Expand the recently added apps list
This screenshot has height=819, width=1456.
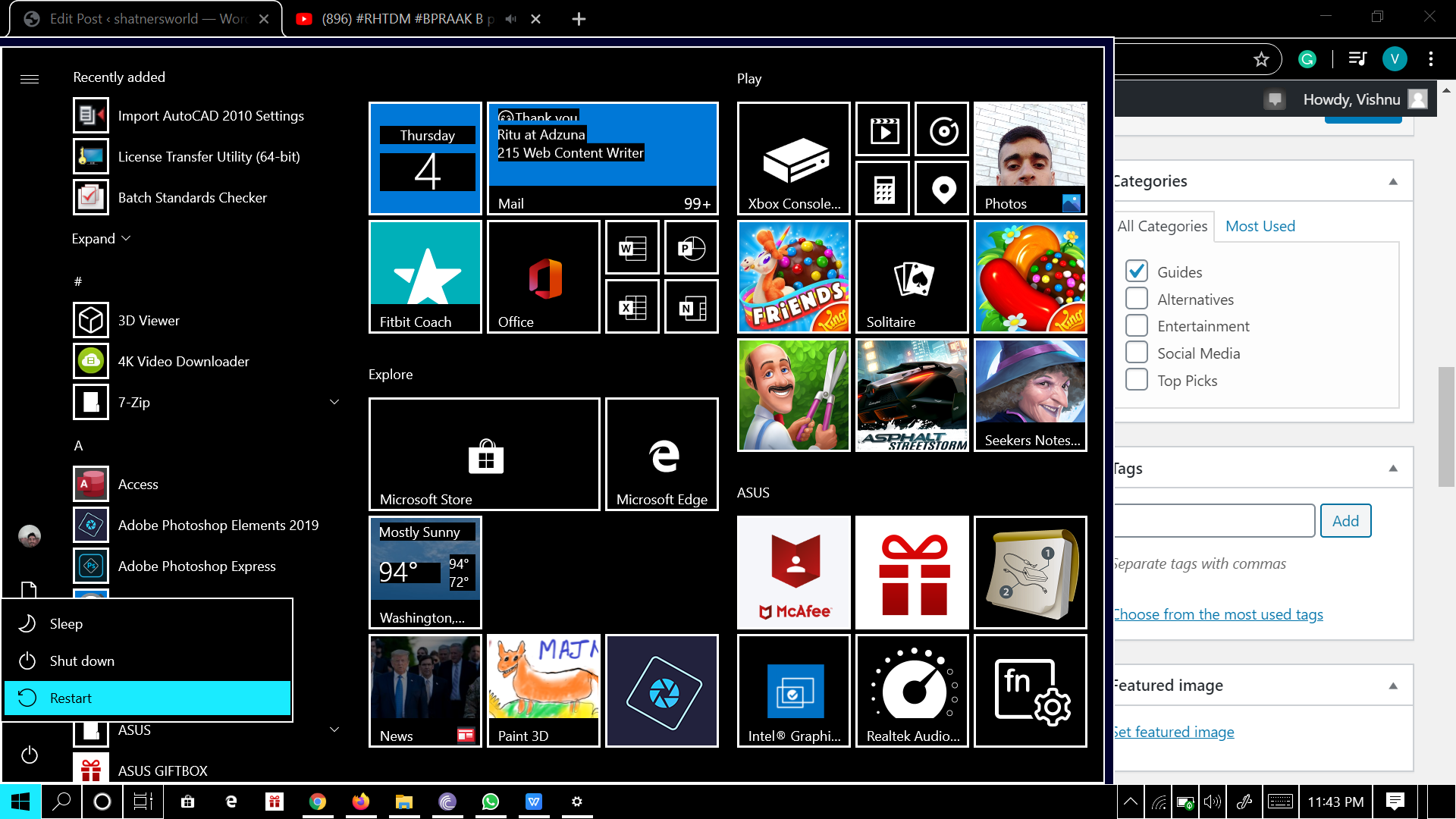[101, 239]
